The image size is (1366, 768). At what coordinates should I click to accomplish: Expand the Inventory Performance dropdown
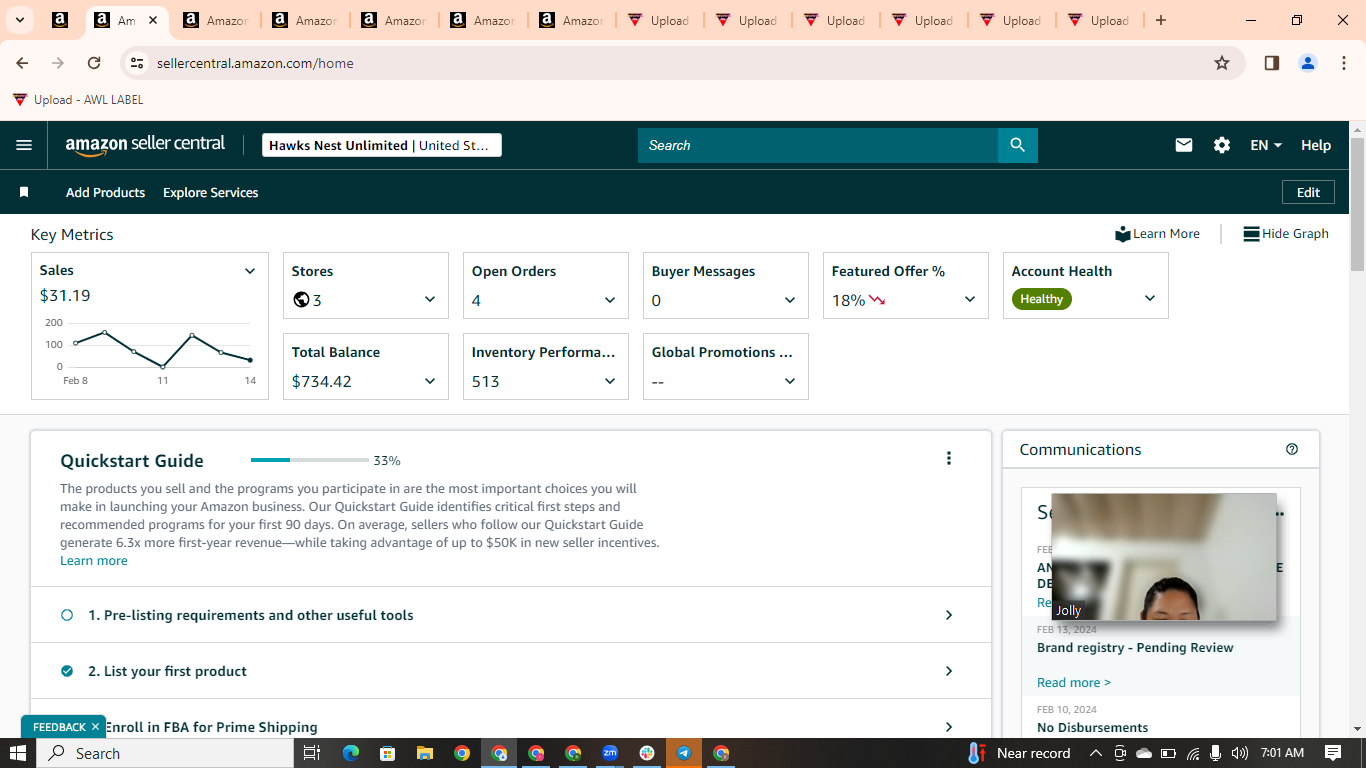(x=610, y=381)
